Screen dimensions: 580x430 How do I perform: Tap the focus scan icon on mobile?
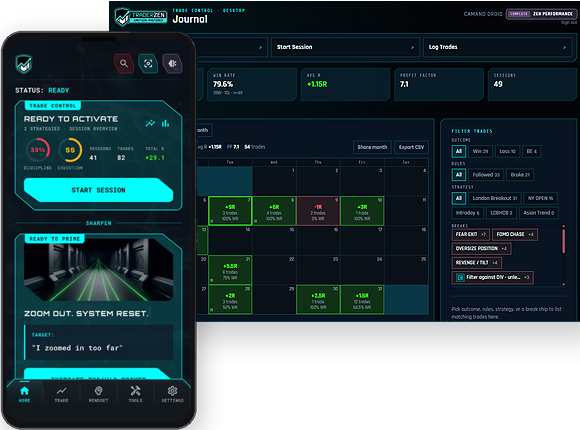148,63
